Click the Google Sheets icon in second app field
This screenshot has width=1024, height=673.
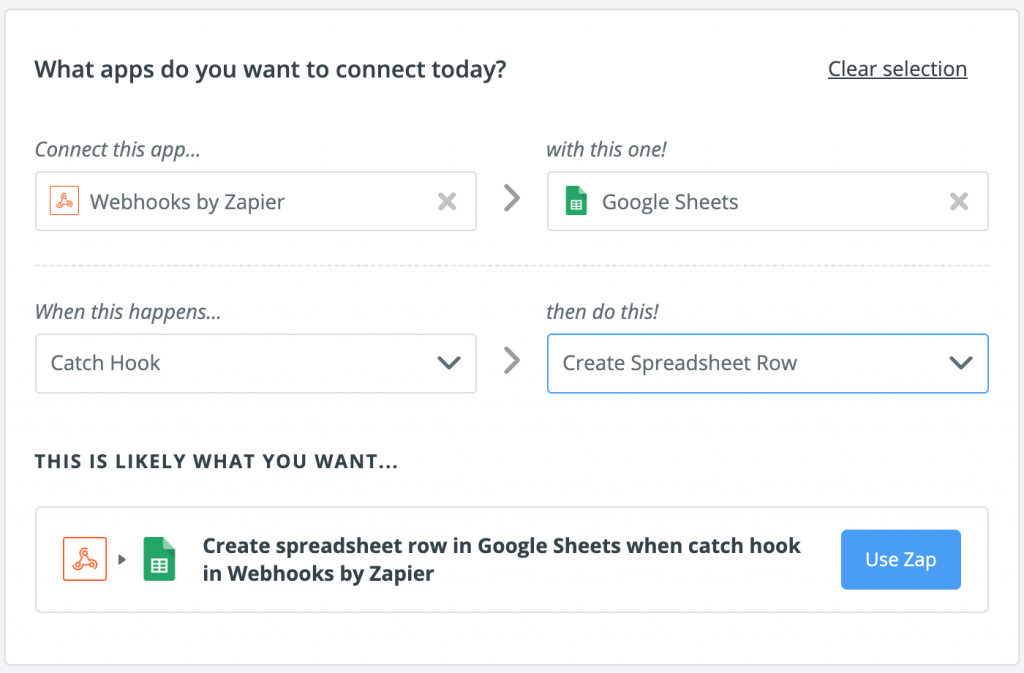click(576, 201)
